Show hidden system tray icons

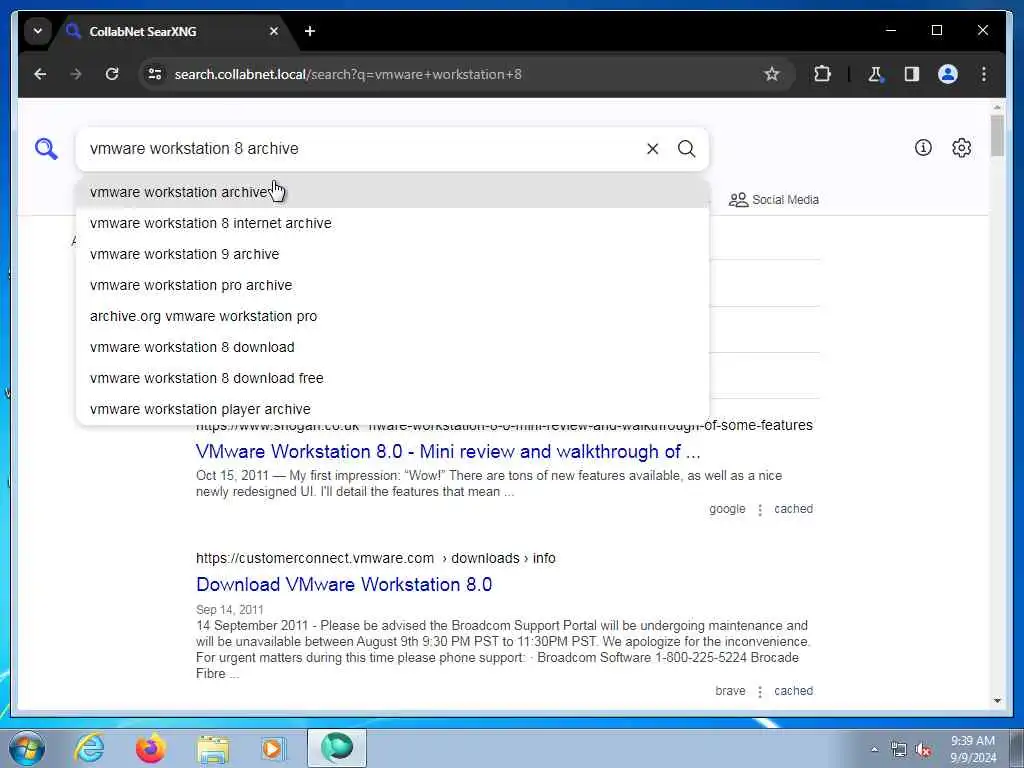[x=874, y=750]
